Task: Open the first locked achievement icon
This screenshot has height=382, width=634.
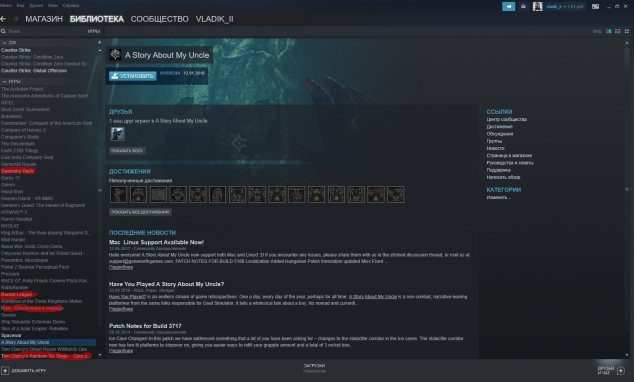Action: point(118,194)
